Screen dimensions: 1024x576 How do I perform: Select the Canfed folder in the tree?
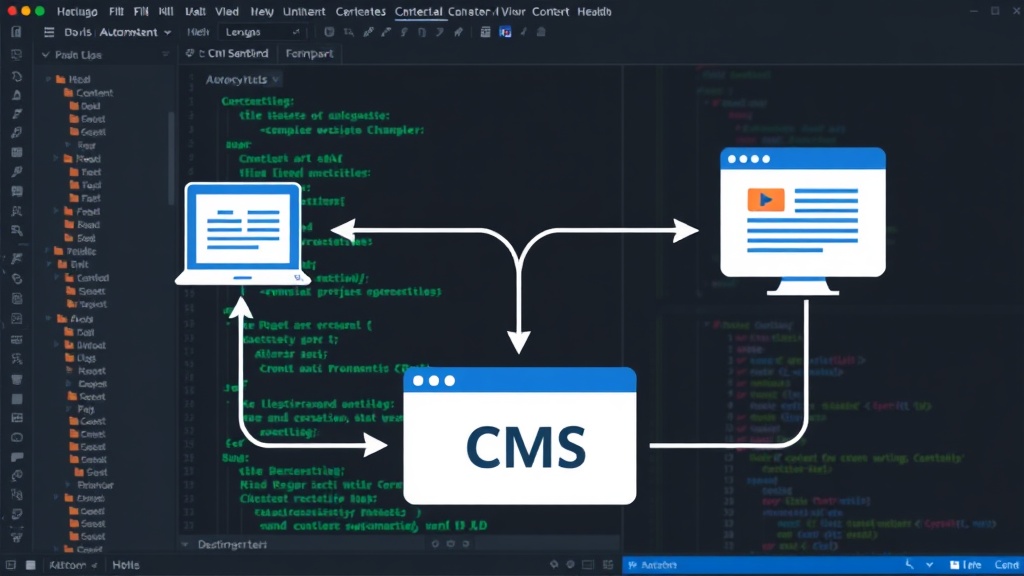(87, 278)
